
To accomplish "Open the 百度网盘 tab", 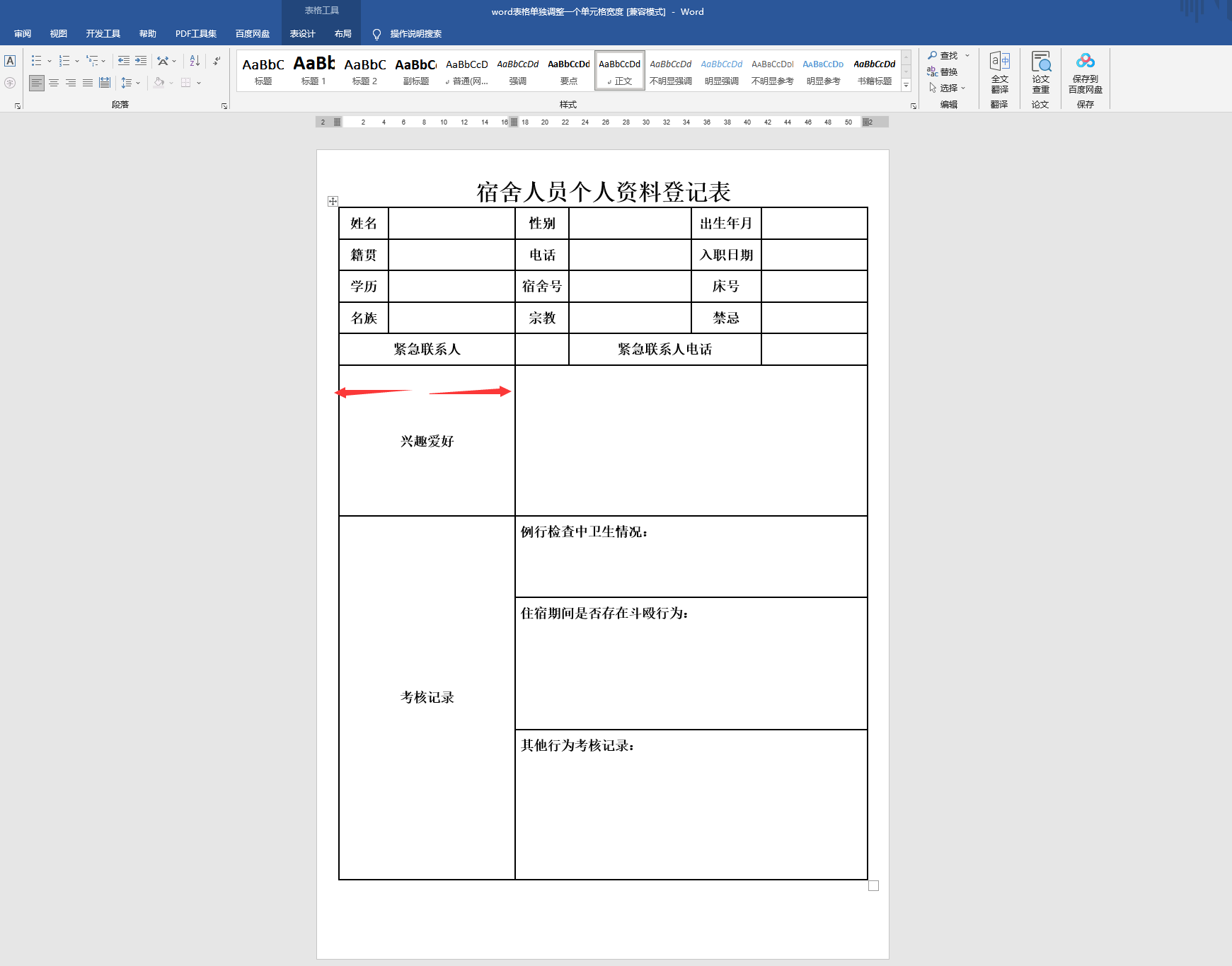I will pos(253,34).
